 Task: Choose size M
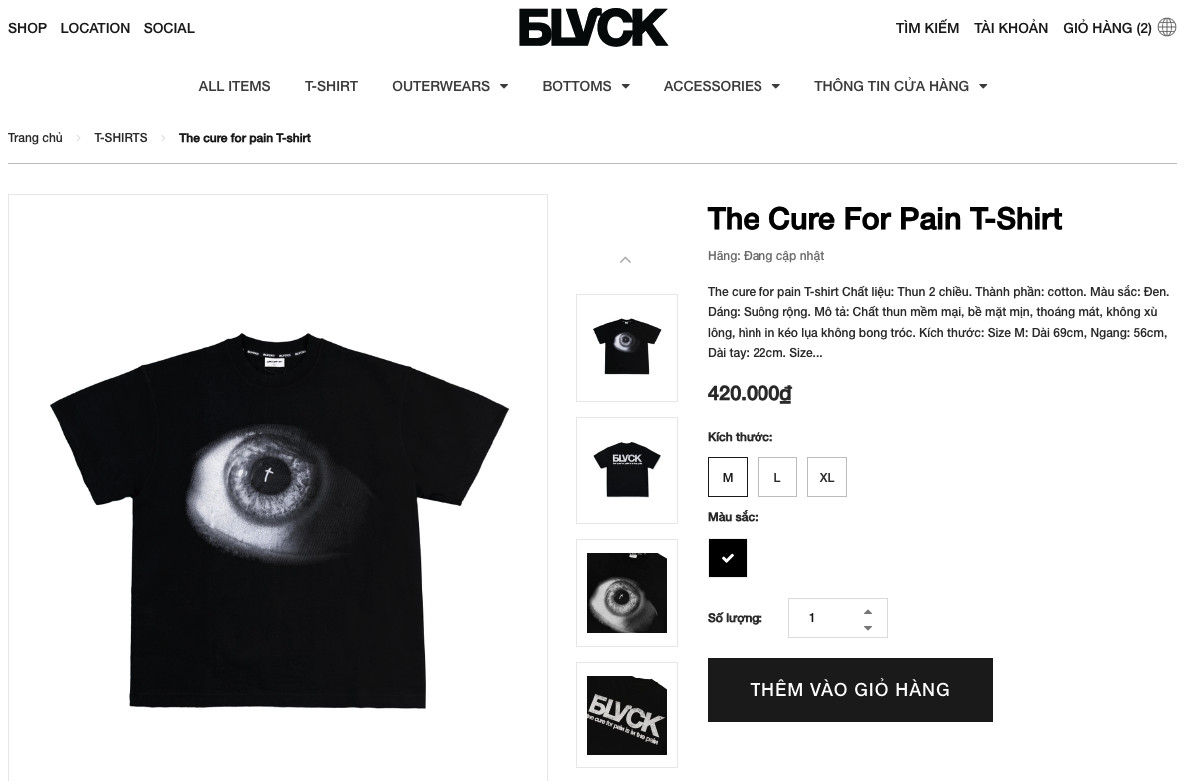pyautogui.click(x=728, y=477)
